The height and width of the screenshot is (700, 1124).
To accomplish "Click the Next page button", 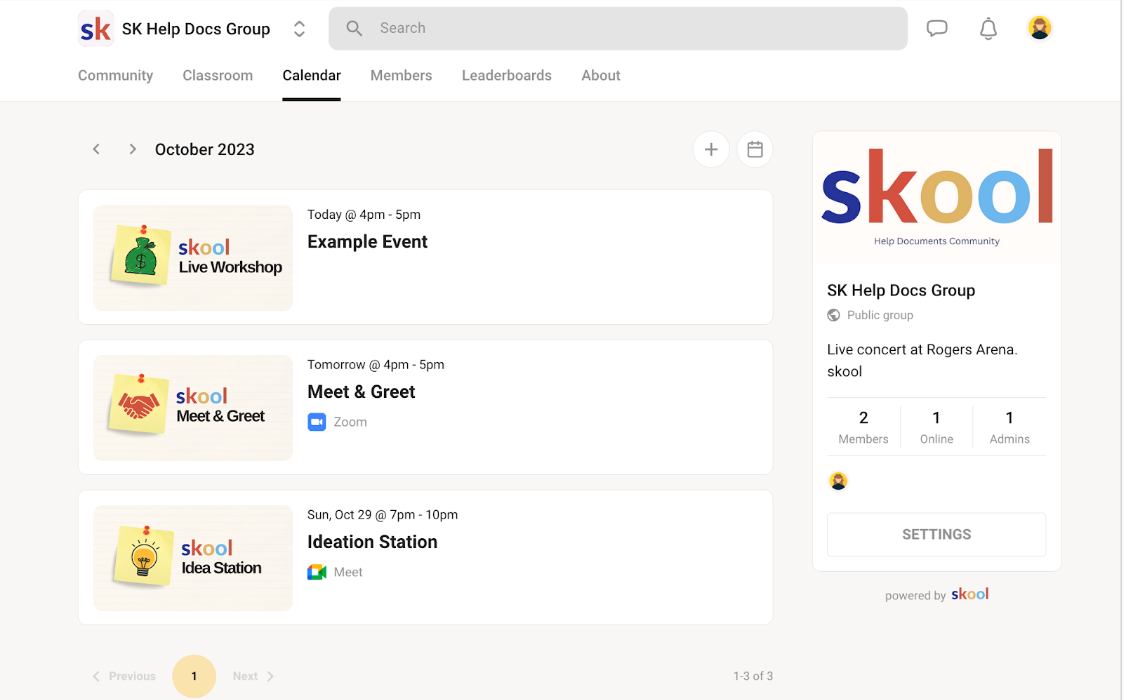I will click(x=253, y=676).
